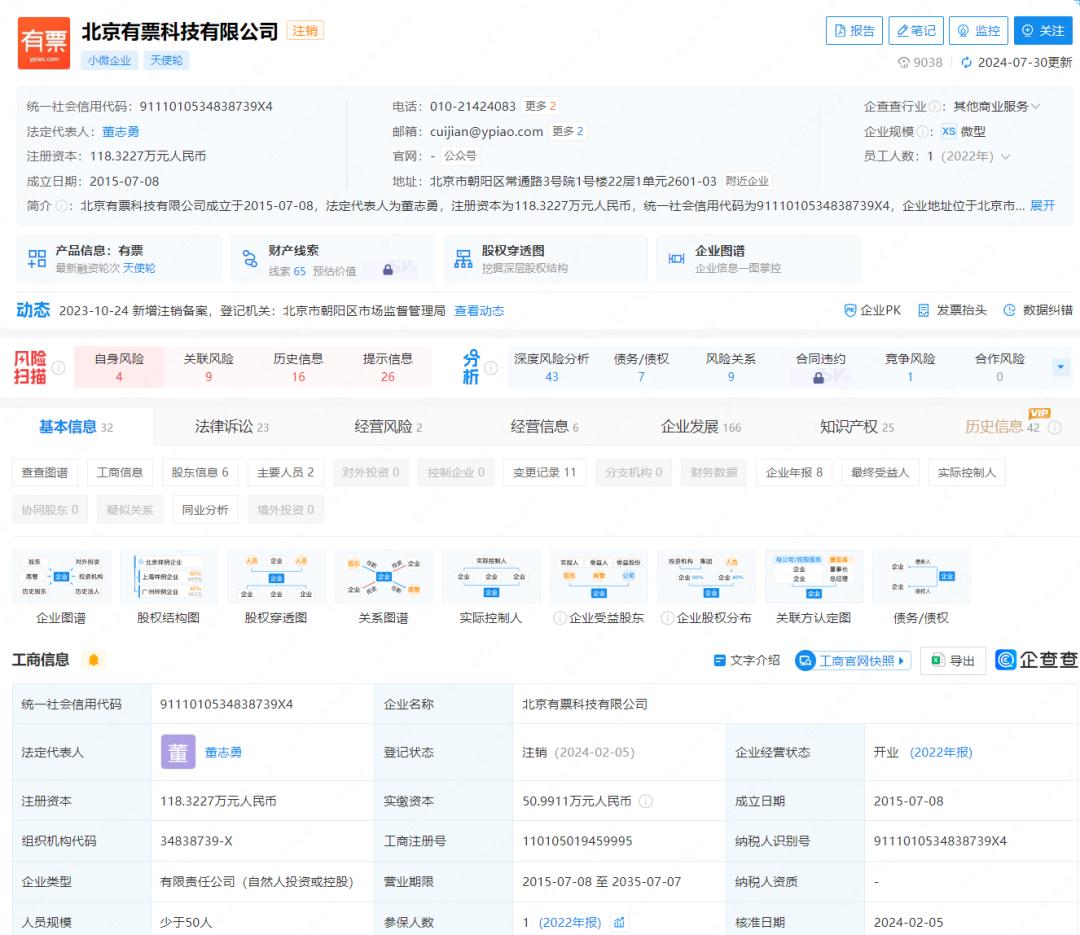Expand the 其他商业服务 industry dropdown
Screen dimensions: 1080x935
1035,106
